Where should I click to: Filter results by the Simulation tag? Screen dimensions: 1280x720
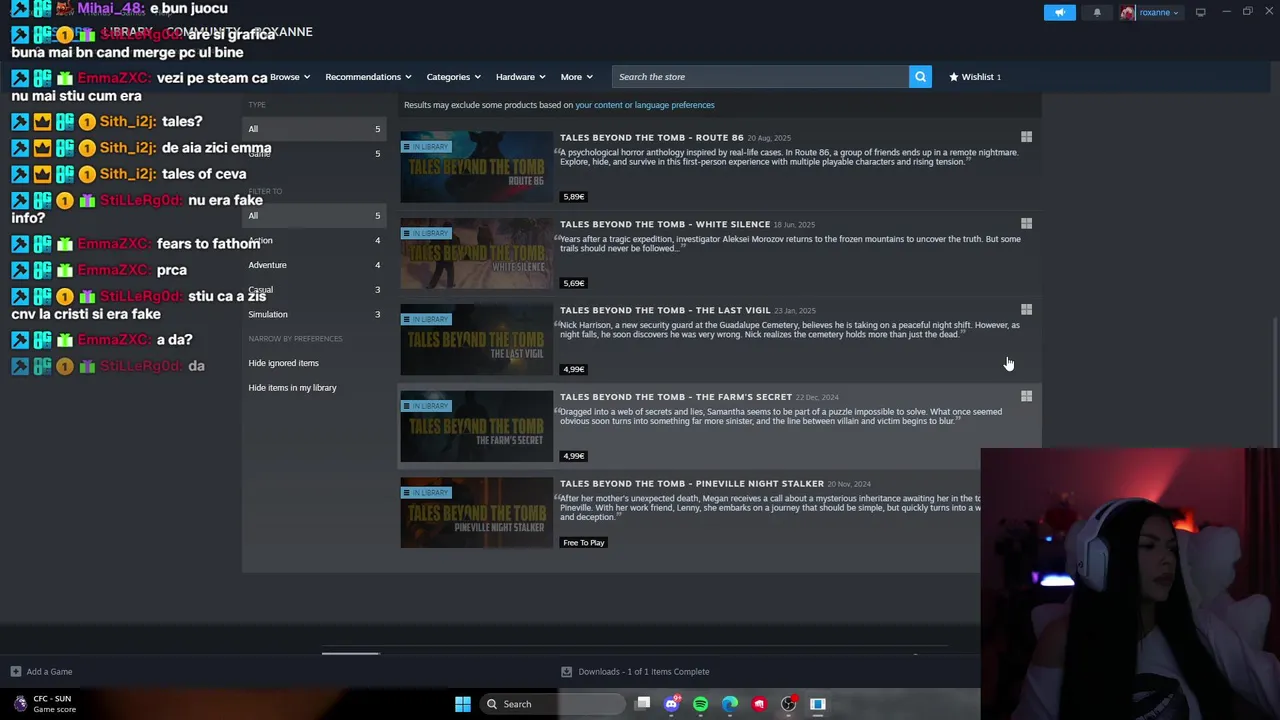[314, 314]
